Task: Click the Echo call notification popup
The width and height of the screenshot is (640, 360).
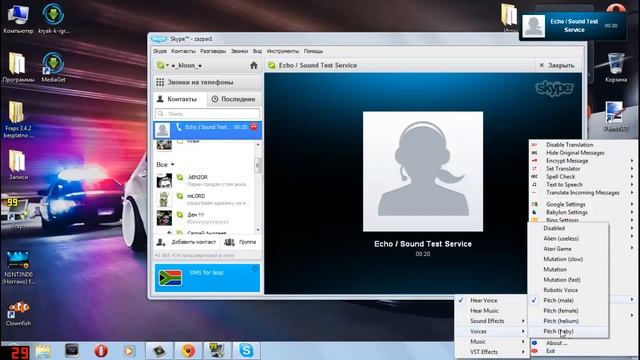Action: pyautogui.click(x=573, y=26)
